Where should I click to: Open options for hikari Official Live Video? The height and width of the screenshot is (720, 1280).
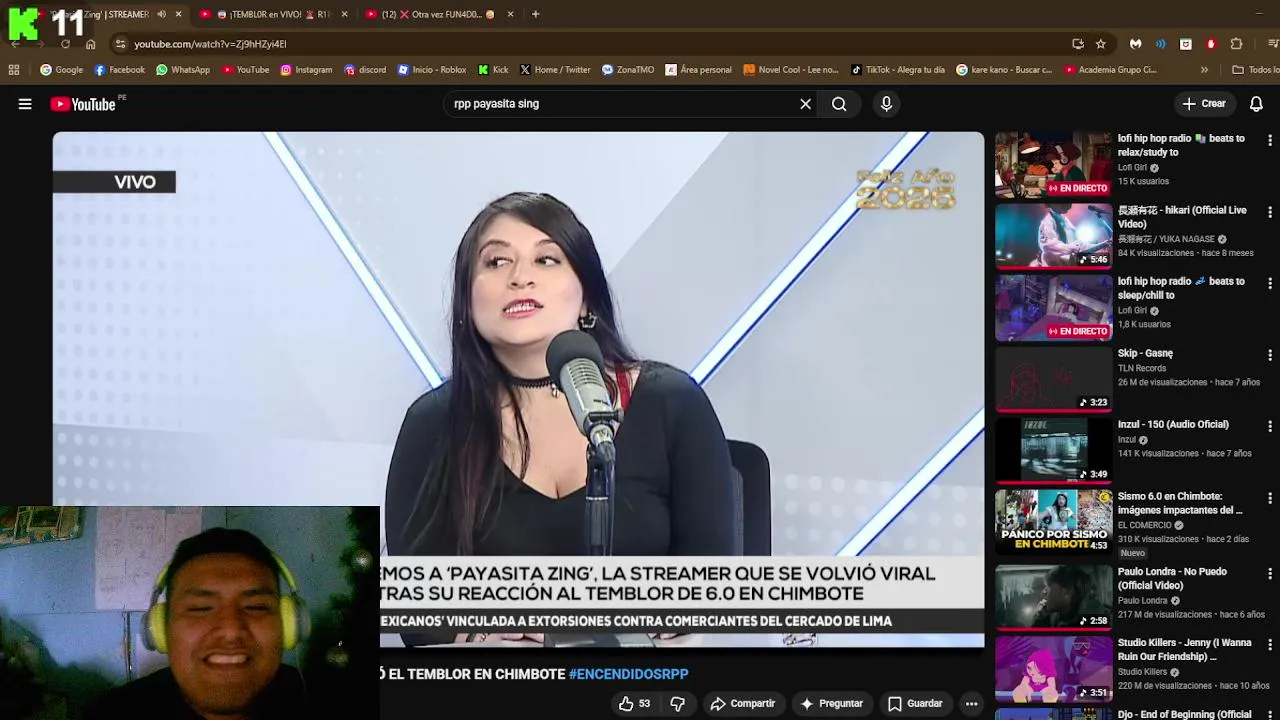point(1270,212)
